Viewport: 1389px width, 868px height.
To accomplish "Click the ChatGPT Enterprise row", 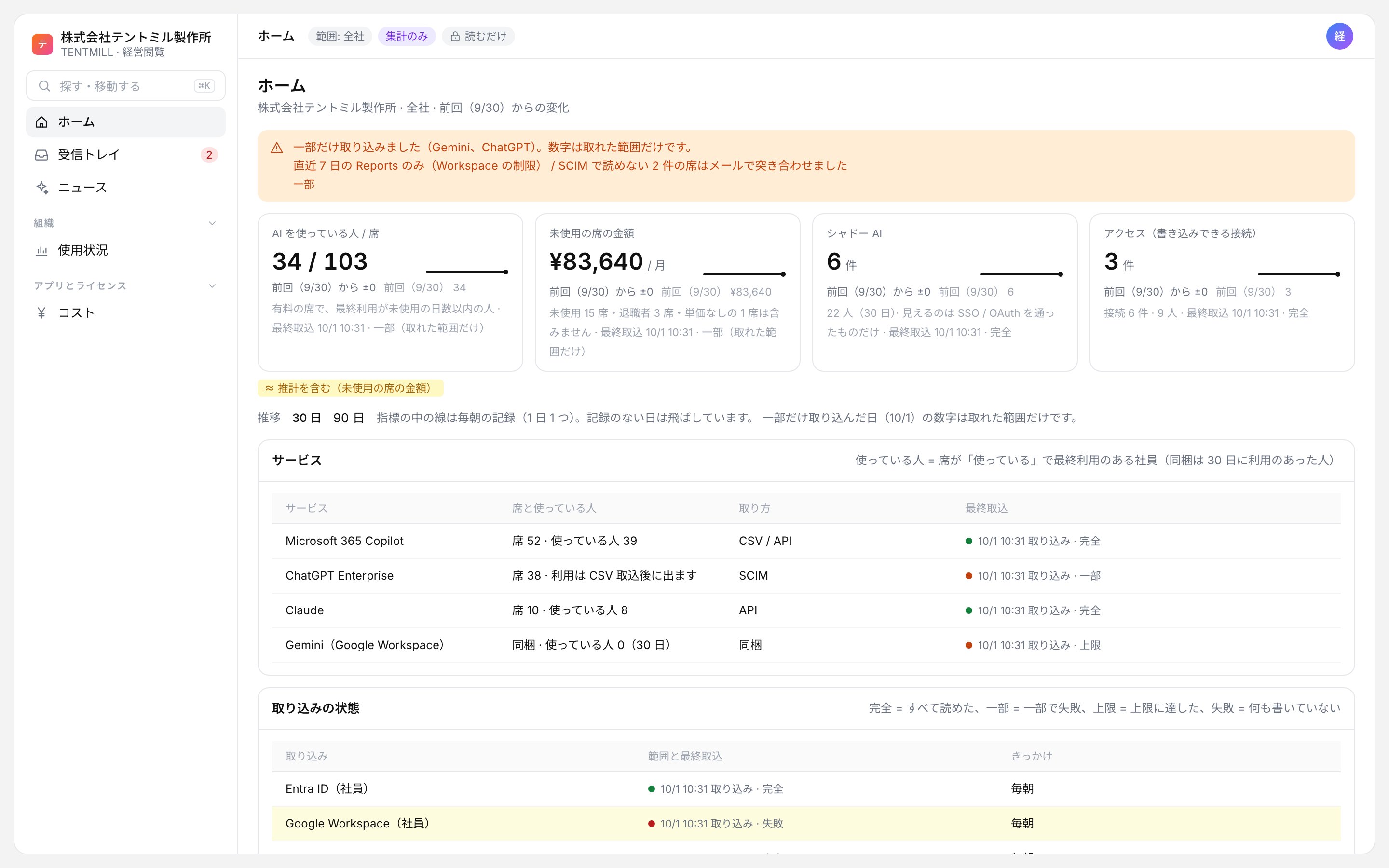I will click(806, 576).
